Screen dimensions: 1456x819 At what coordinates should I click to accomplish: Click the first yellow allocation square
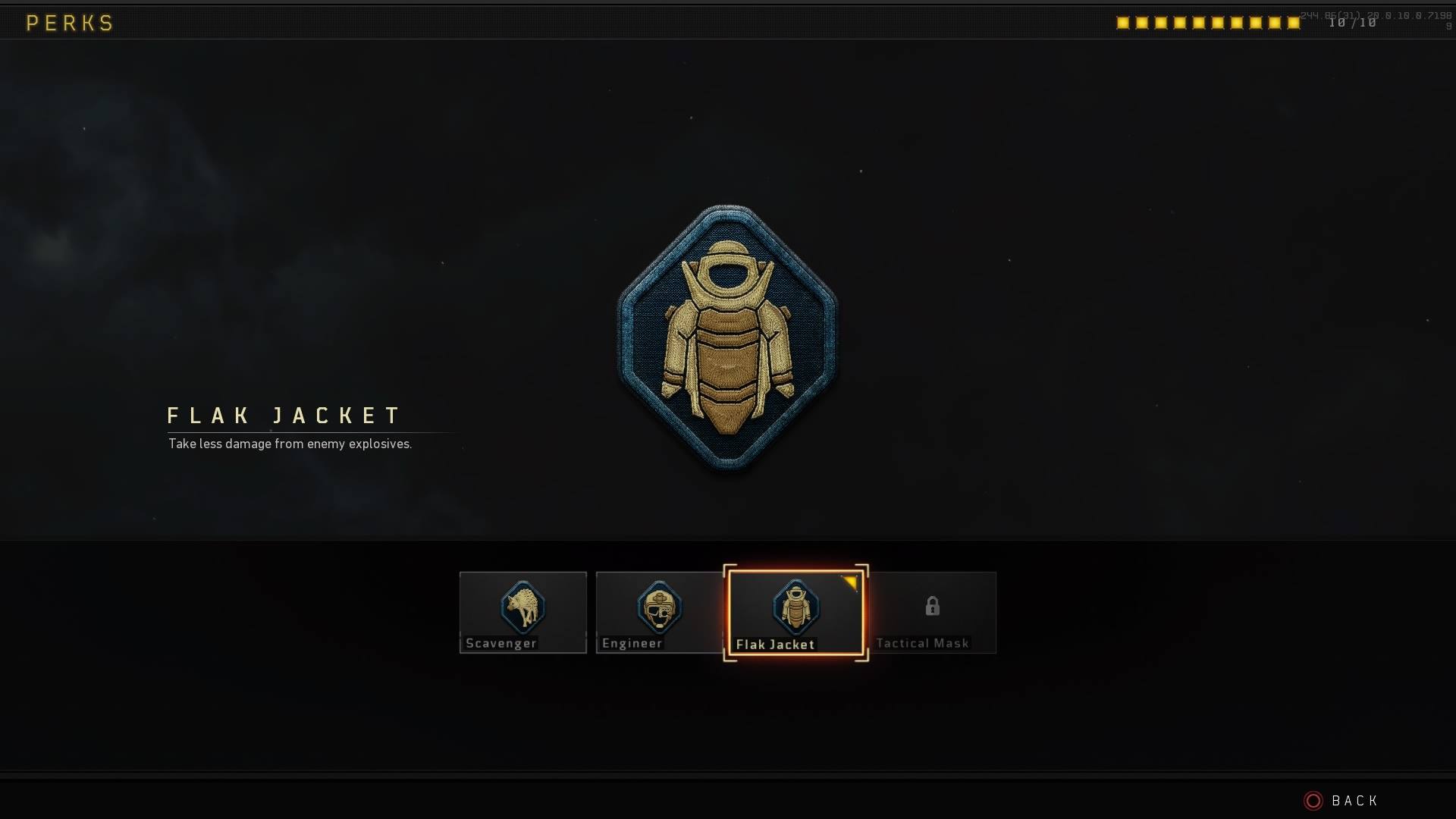1123,23
